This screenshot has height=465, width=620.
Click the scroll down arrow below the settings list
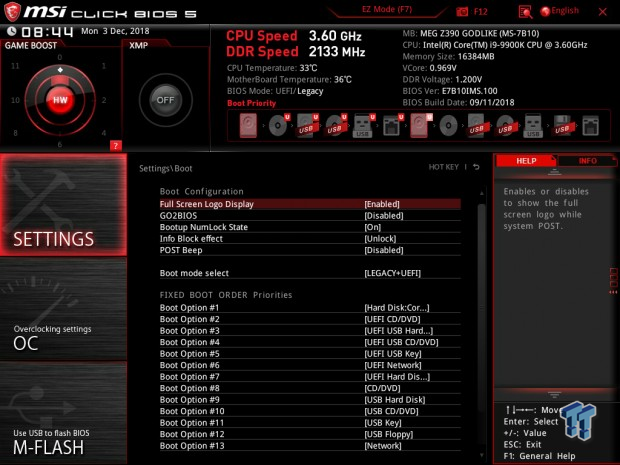pyautogui.click(x=482, y=456)
